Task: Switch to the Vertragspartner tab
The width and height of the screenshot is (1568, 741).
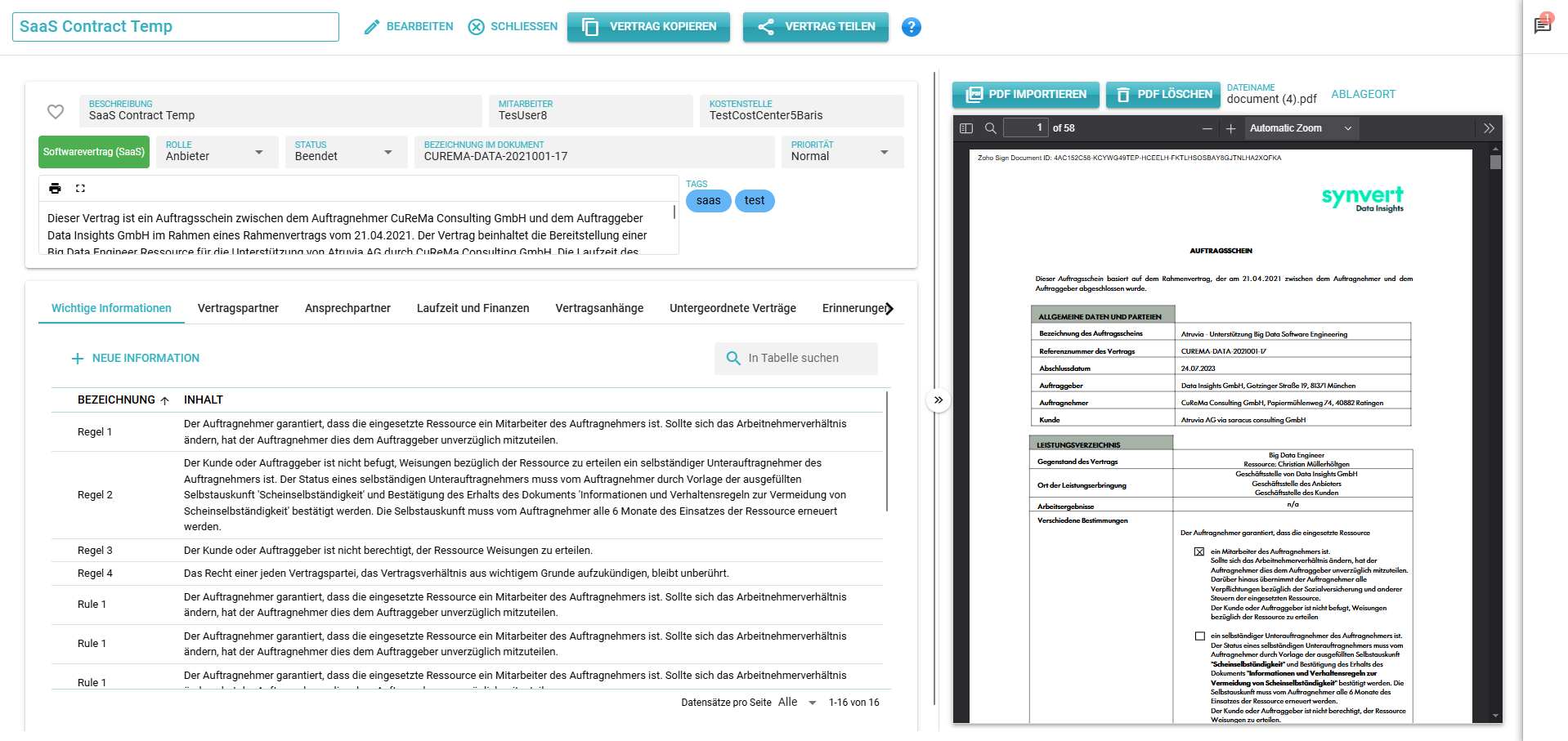Action: [238, 308]
